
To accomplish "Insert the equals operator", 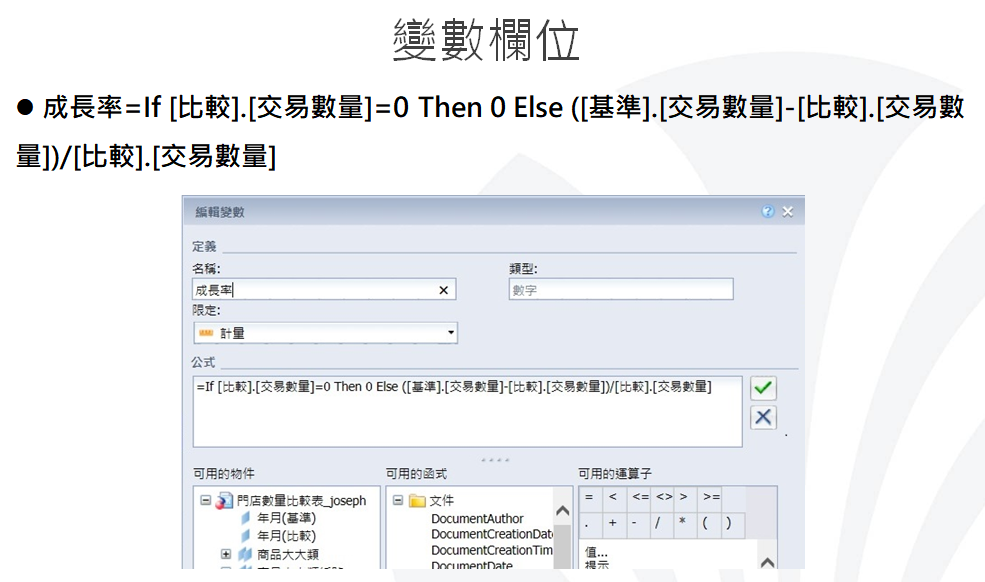I will (588, 497).
